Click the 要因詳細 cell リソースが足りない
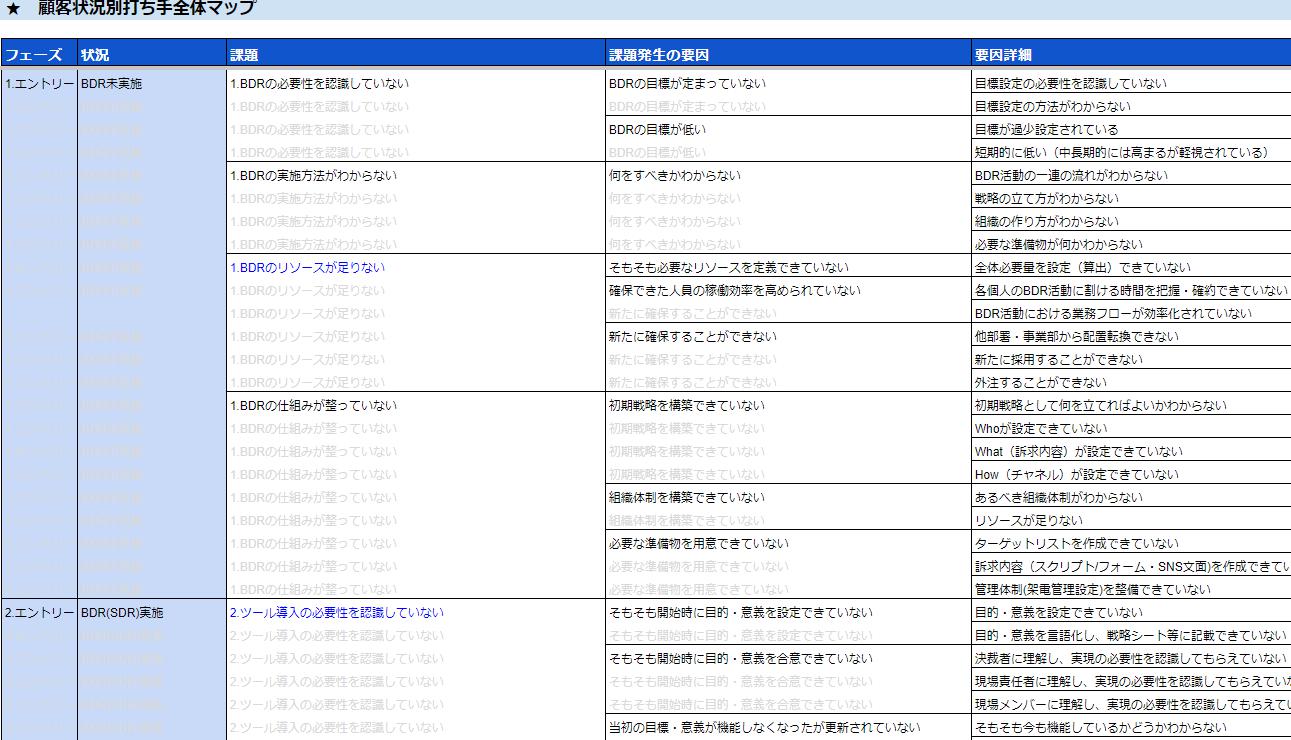 pyautogui.click(x=1131, y=521)
